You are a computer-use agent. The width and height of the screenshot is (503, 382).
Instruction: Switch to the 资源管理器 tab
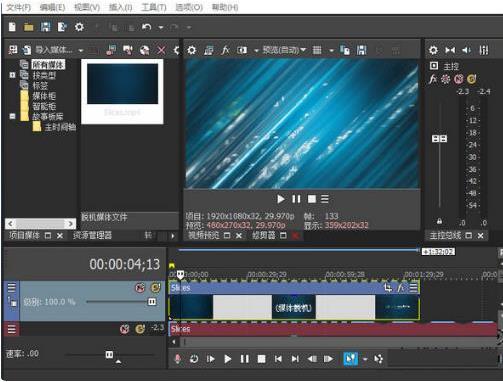(x=92, y=236)
